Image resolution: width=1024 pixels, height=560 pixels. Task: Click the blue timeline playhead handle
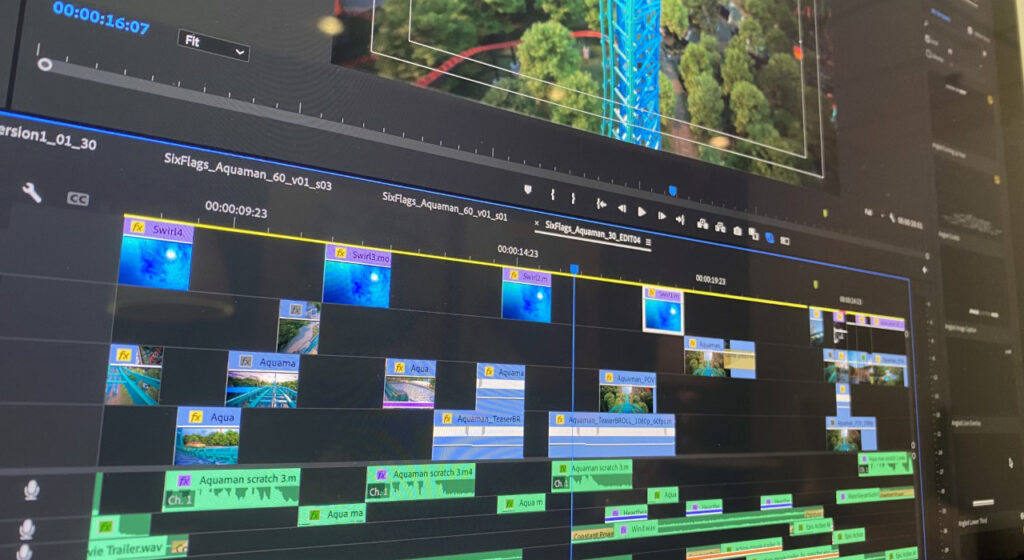coord(574,269)
